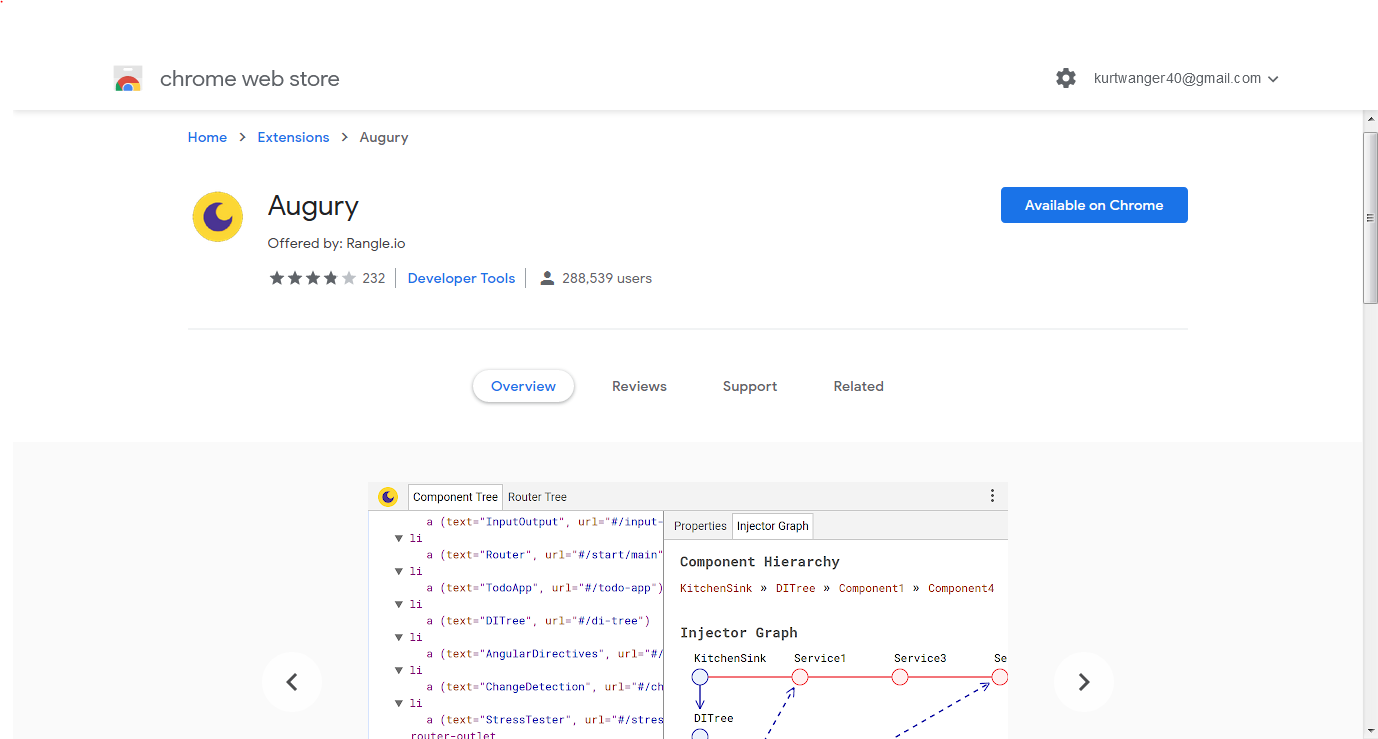Click the Augury yellow moon extension icon
1378x739 pixels.
click(217, 216)
